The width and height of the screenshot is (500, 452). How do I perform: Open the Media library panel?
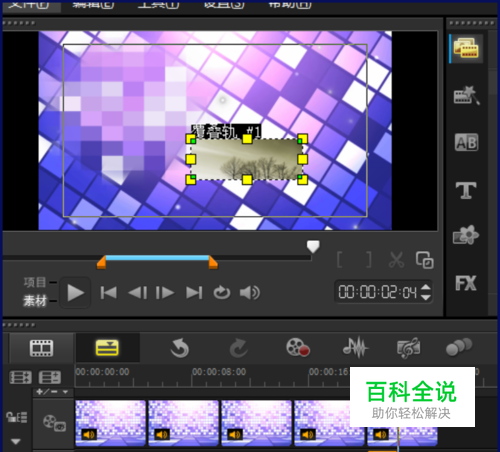466,48
